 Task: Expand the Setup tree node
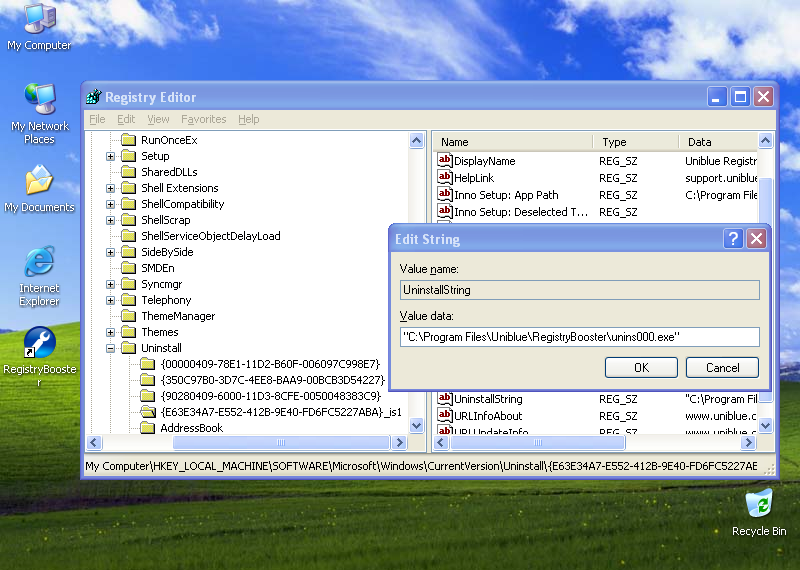coord(110,156)
